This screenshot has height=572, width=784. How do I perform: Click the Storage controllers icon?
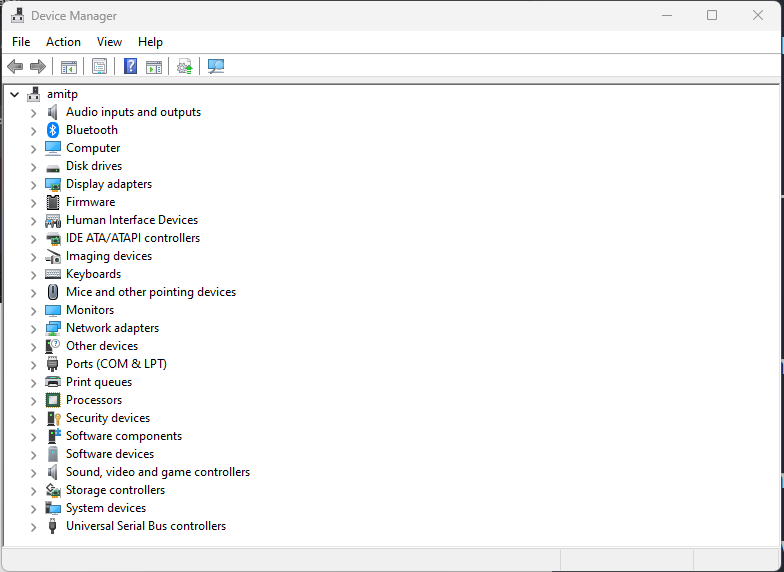pos(52,490)
